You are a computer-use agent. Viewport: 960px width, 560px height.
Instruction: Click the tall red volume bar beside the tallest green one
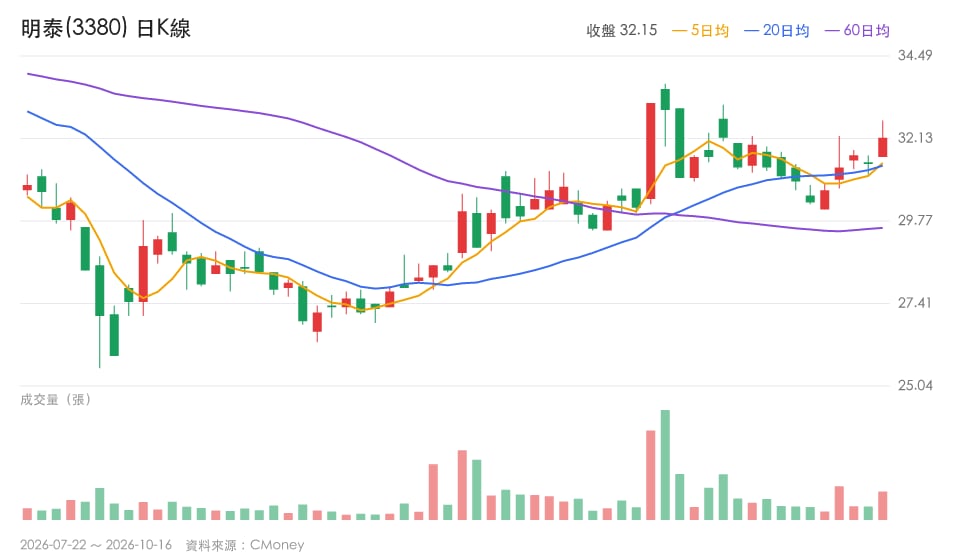pos(650,476)
